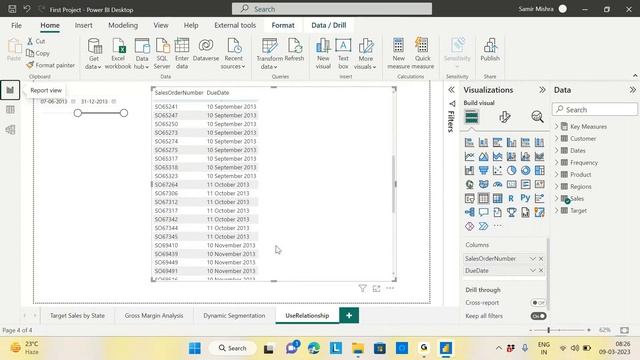Select the Treemap visualization
Screen dimensions: 640x360
point(539,170)
